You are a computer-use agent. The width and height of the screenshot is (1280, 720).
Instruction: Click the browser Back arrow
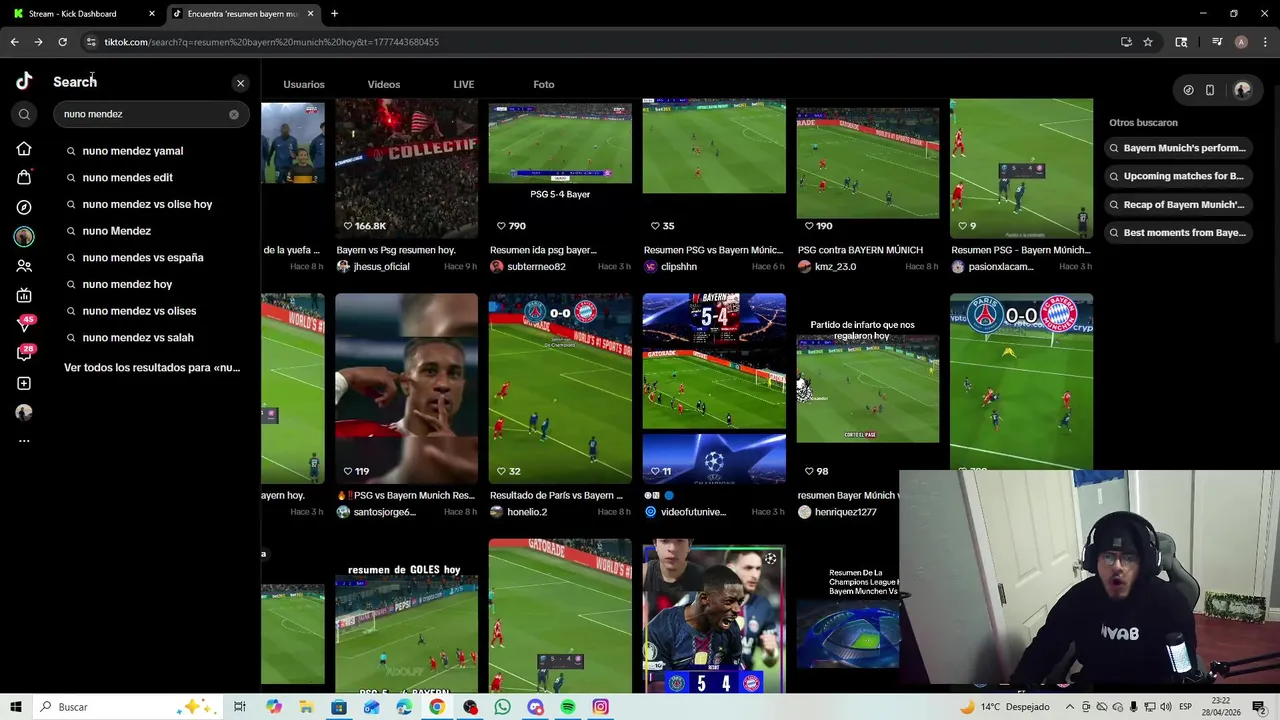[x=14, y=42]
